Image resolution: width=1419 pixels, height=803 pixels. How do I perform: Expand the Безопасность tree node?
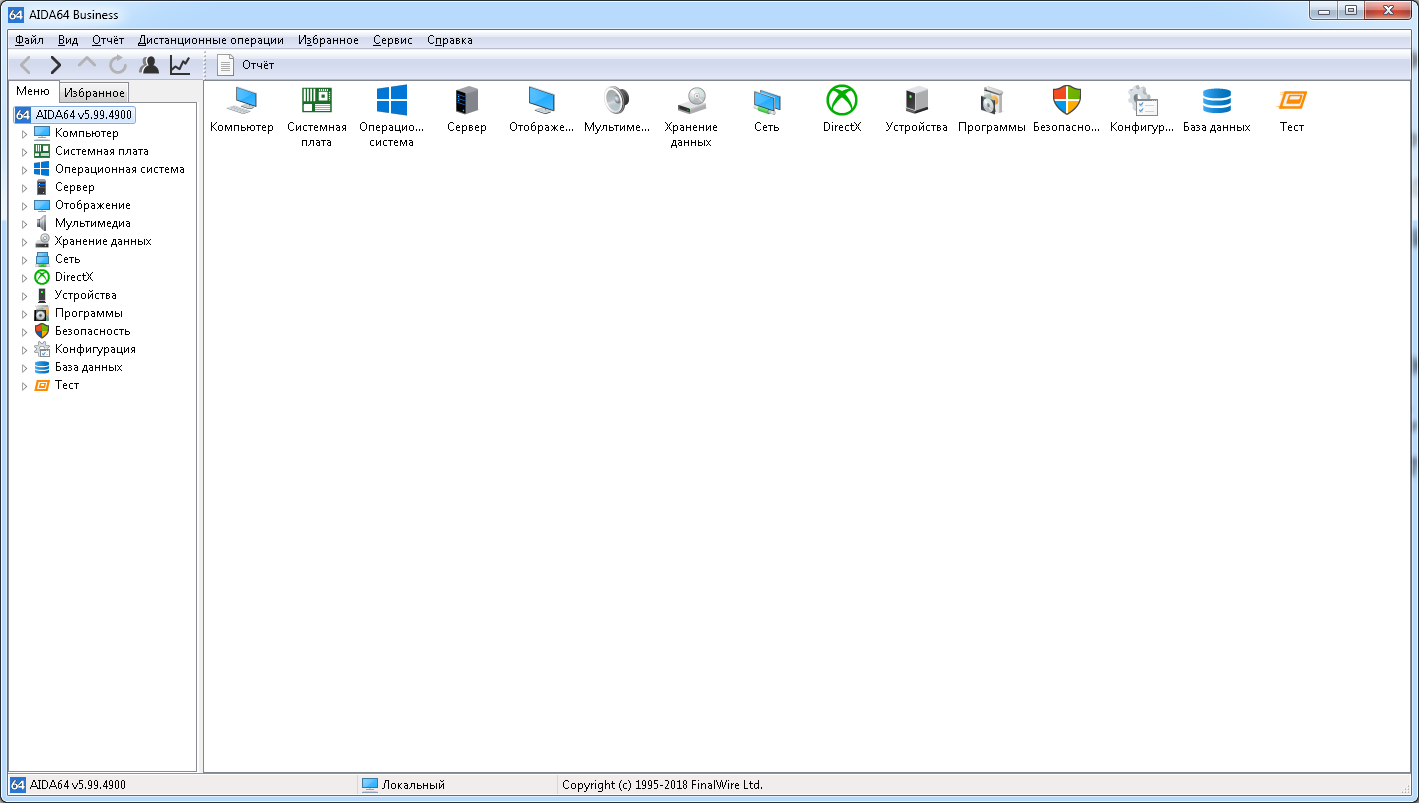(x=25, y=331)
